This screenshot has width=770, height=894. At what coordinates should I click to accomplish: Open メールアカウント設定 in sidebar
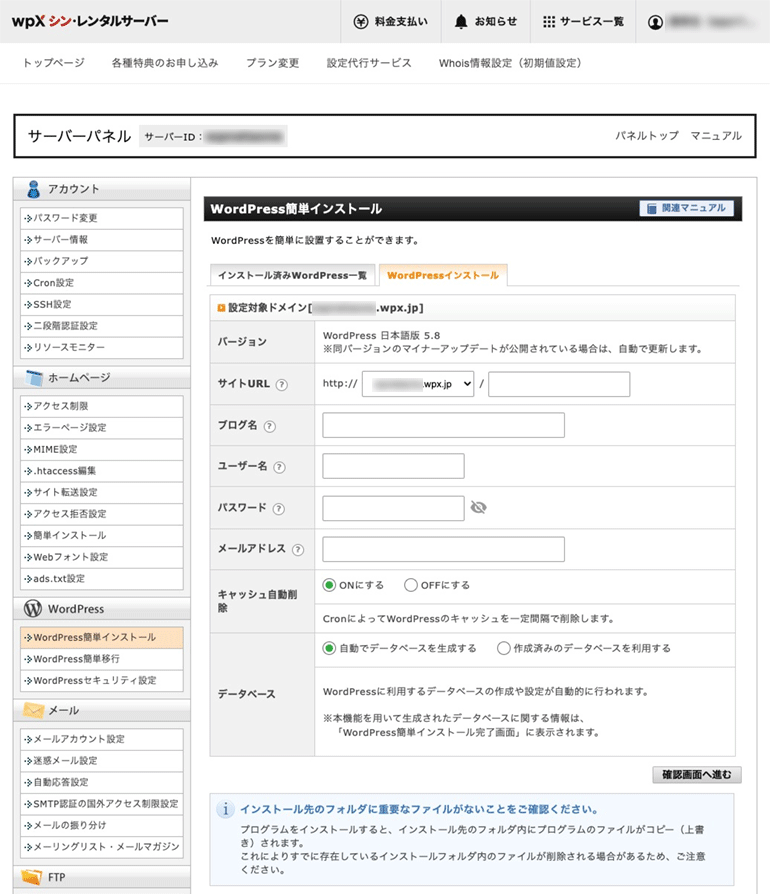[102, 739]
